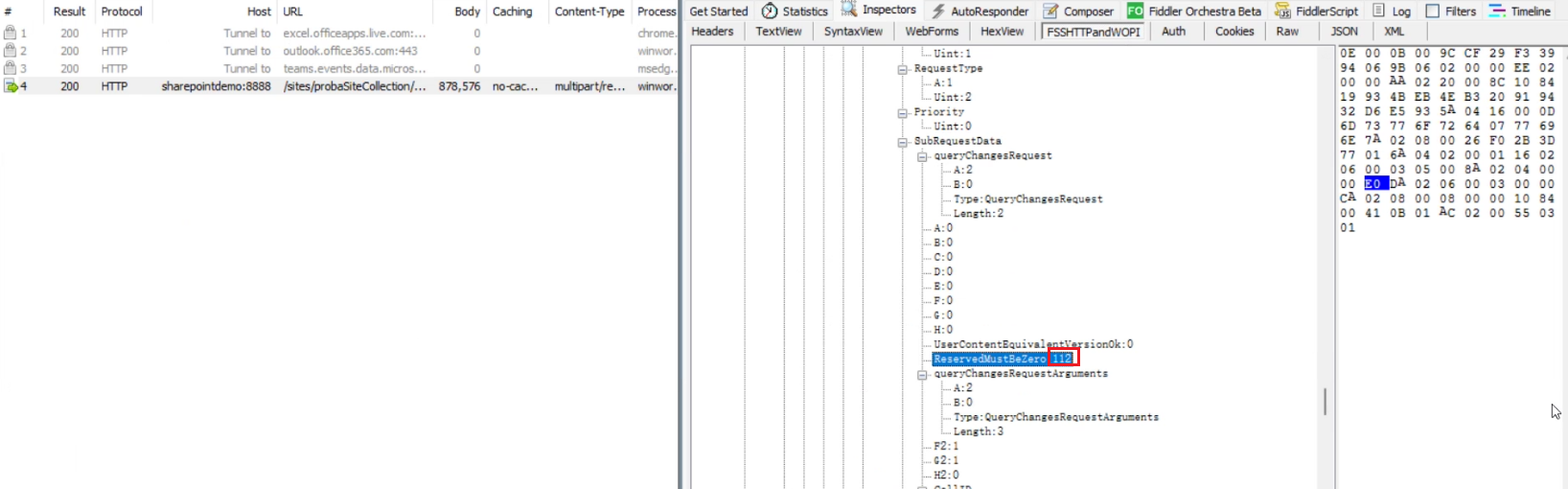The height and width of the screenshot is (489, 1568).
Task: Click the FiddlerScript icon
Action: point(1282,11)
